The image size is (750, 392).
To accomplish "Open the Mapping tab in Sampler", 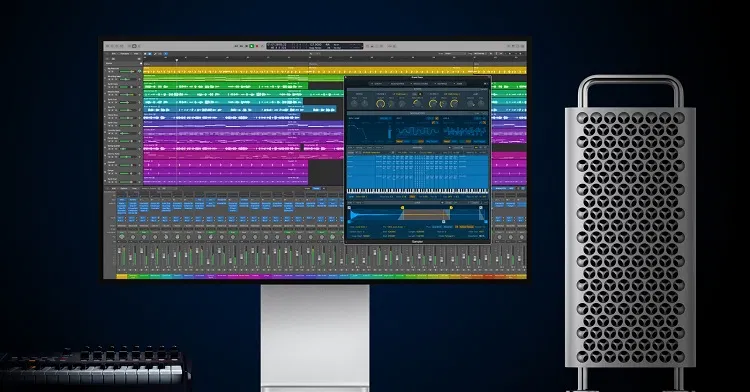I will point(441,84).
